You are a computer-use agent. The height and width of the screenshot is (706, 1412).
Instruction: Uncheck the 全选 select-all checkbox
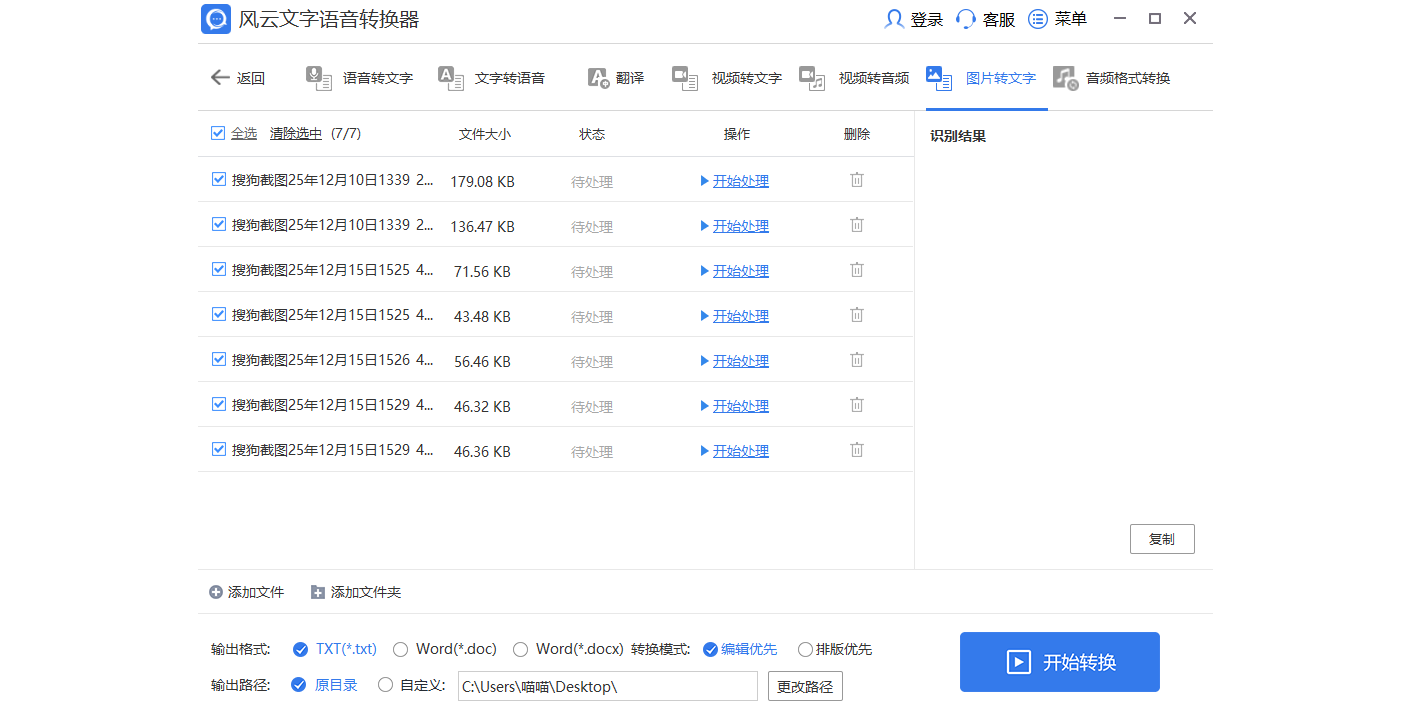pyautogui.click(x=218, y=132)
